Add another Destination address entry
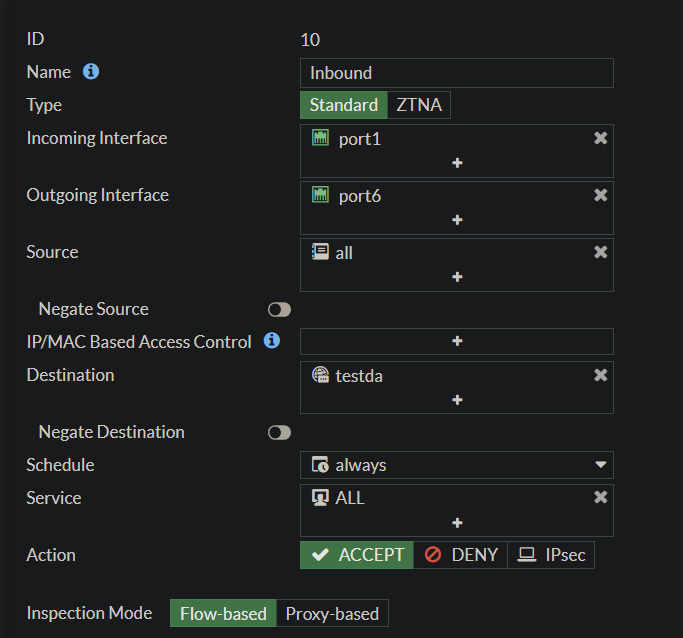This screenshot has height=638, width=683. tap(457, 400)
